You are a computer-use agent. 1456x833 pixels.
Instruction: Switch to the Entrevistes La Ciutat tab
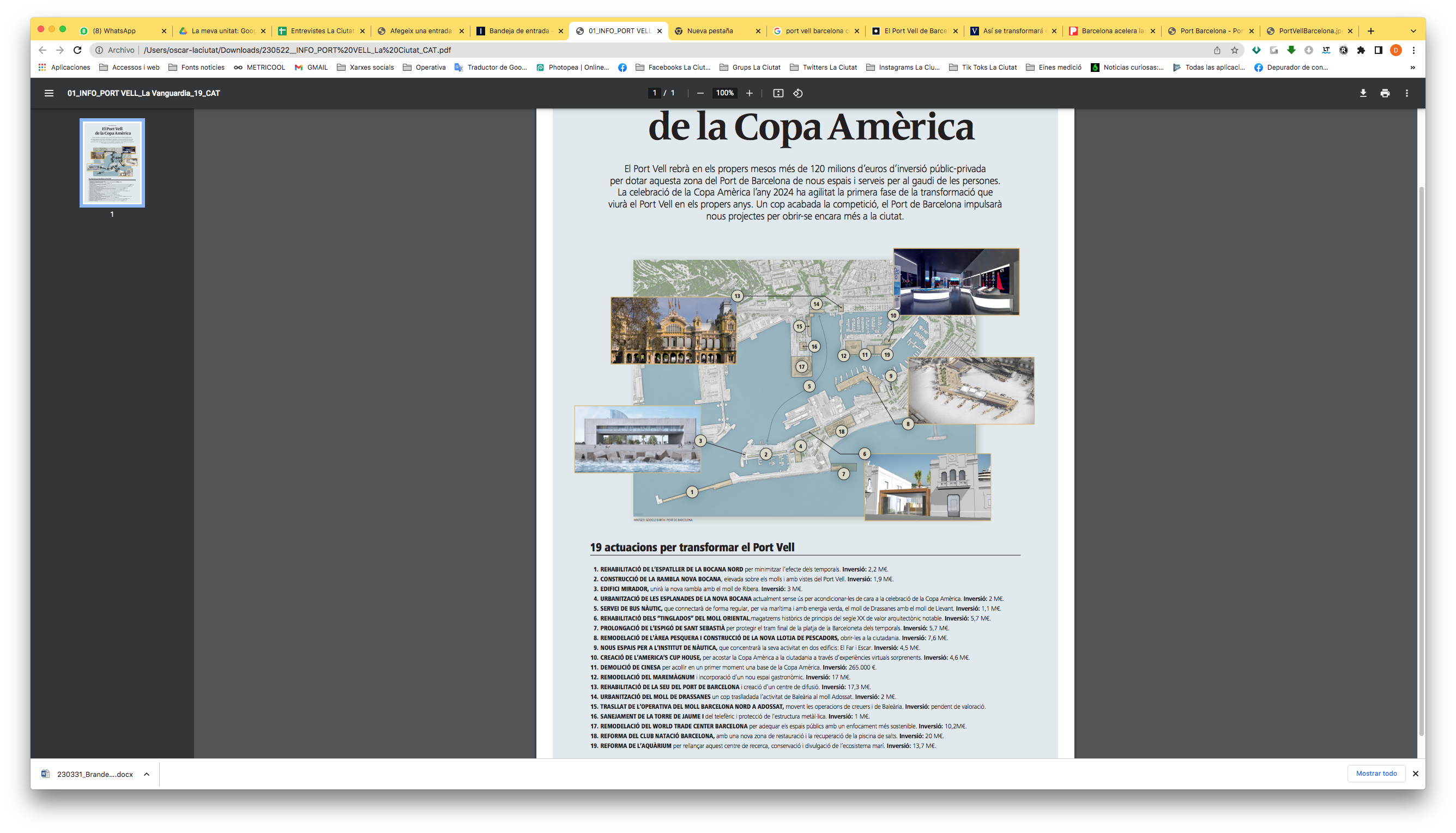(321, 31)
